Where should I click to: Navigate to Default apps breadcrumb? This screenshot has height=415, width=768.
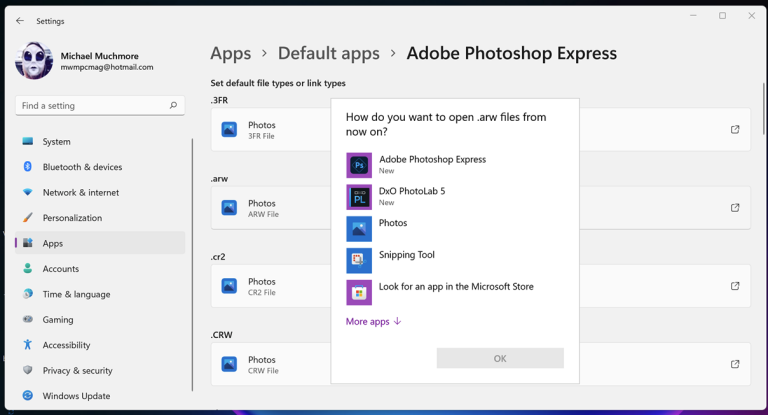click(329, 53)
